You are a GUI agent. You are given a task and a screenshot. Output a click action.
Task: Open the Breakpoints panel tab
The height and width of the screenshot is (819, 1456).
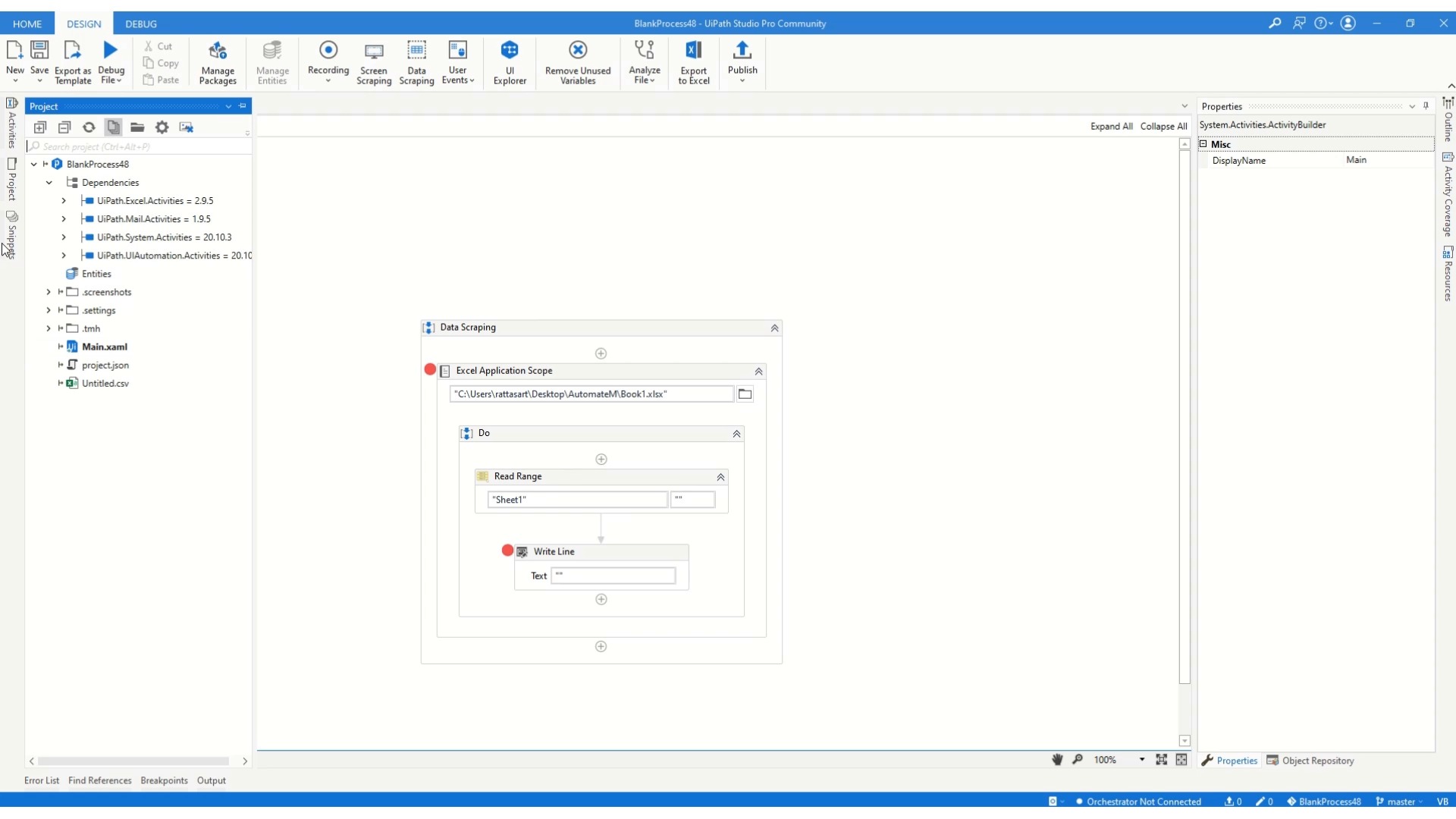[x=164, y=780]
